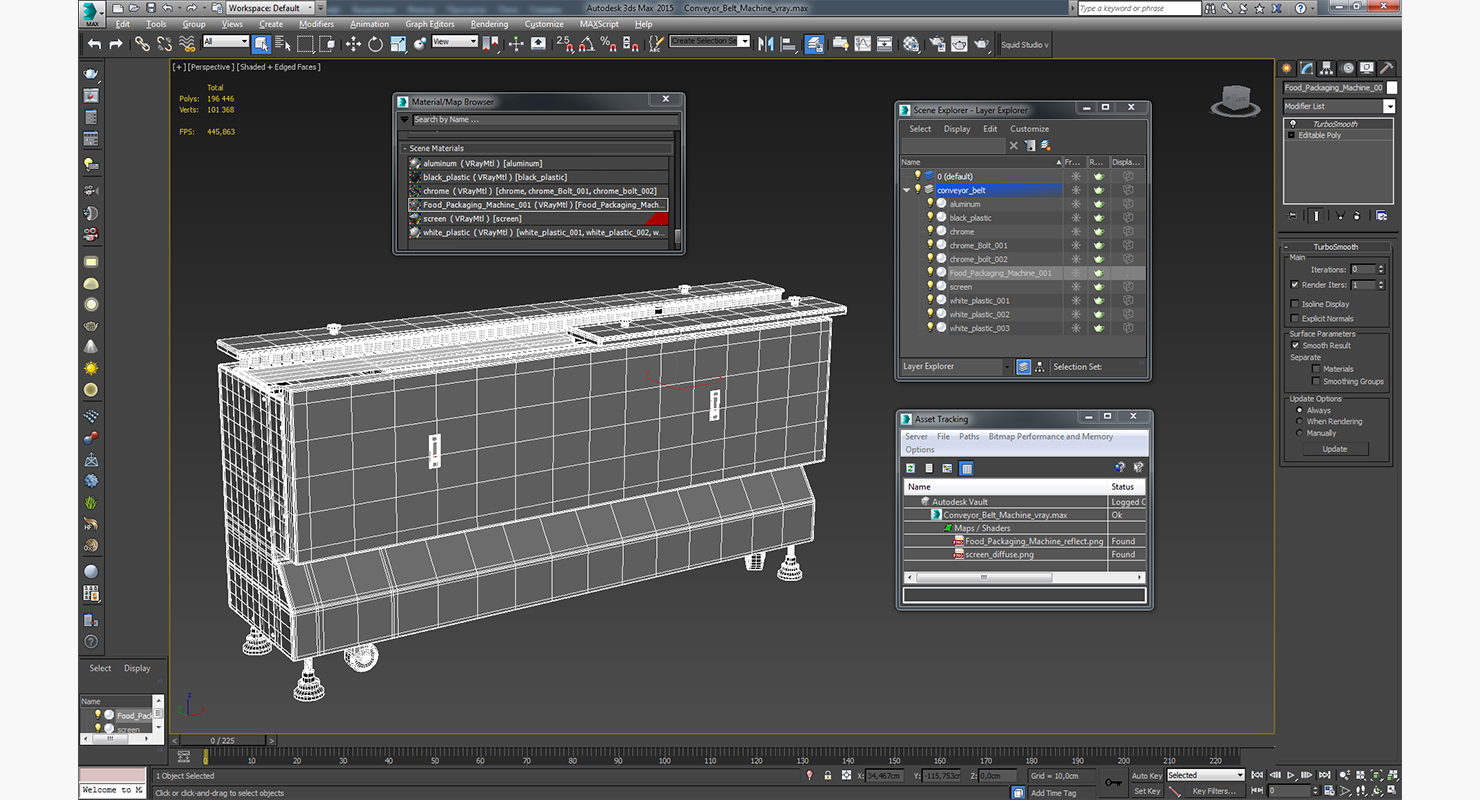Open Paths menu in Asset Tracking

(969, 437)
